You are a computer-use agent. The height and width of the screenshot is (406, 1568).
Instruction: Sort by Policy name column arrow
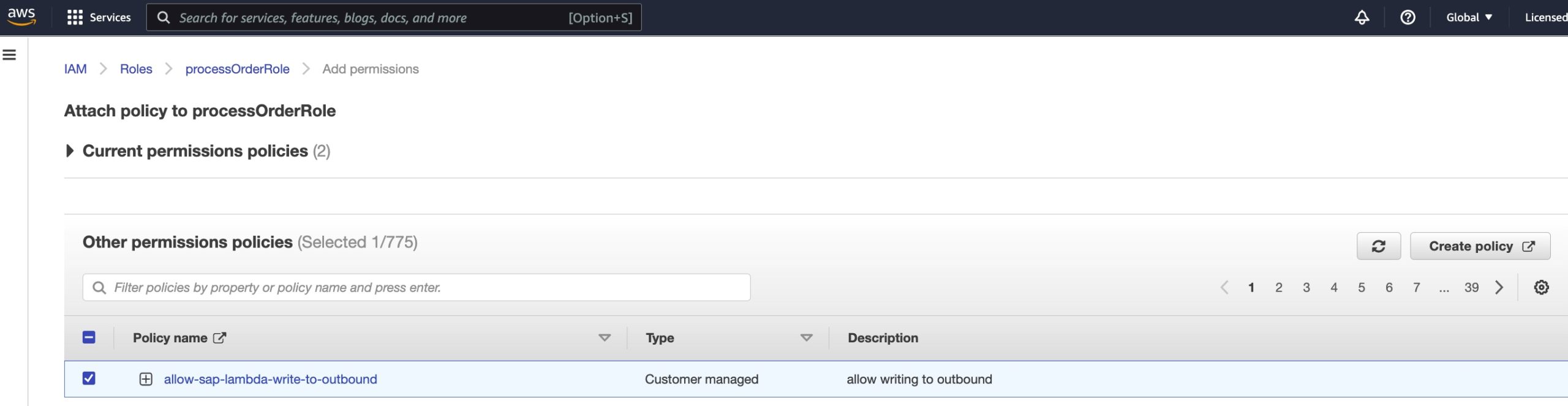(604, 338)
